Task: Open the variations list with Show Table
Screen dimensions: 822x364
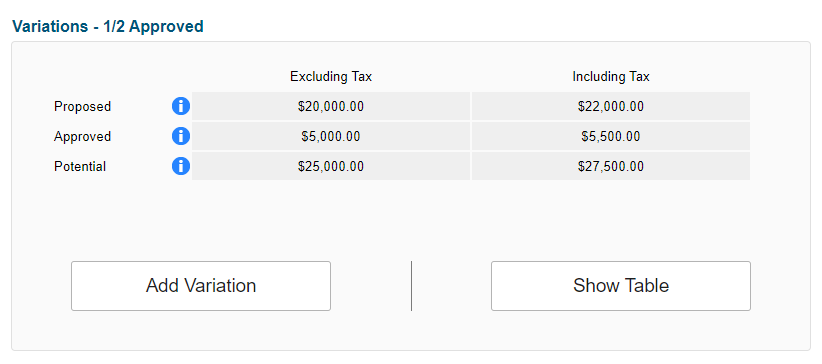Action: [621, 286]
